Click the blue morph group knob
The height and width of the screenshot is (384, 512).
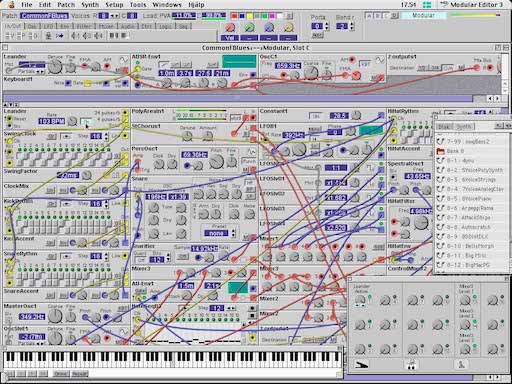(269, 28)
